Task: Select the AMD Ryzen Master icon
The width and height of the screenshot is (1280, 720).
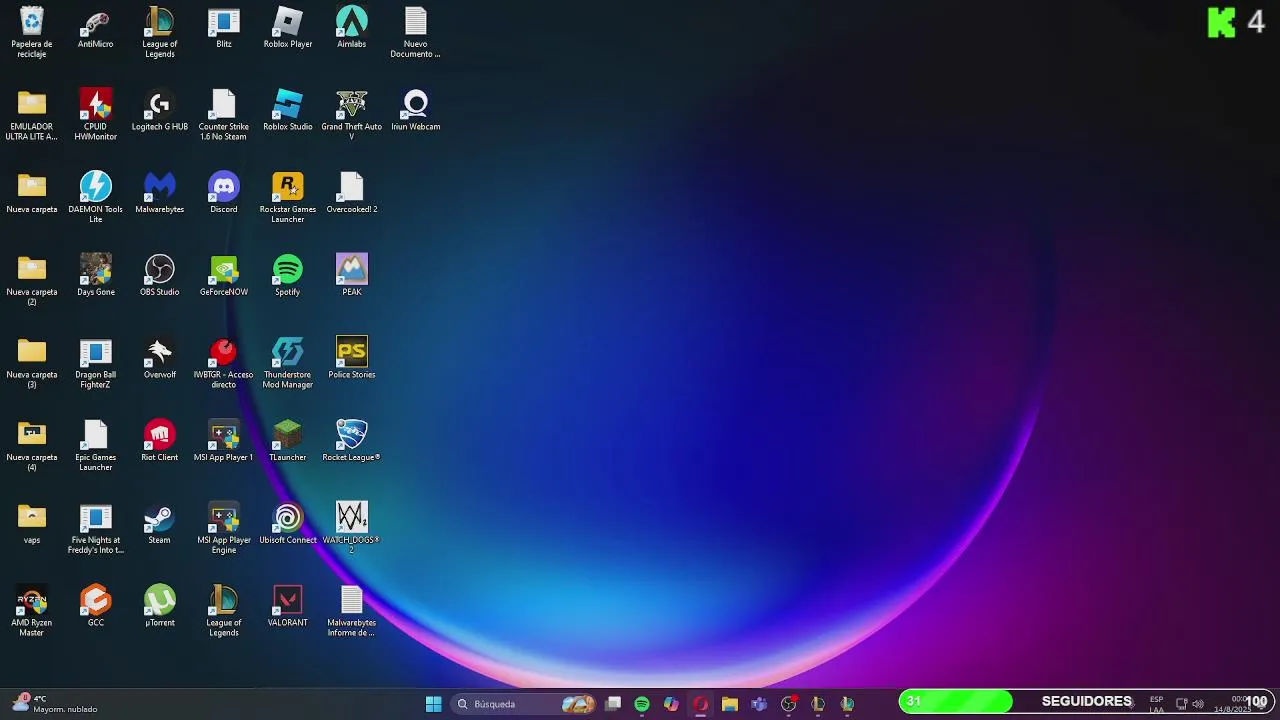Action: coord(32,611)
